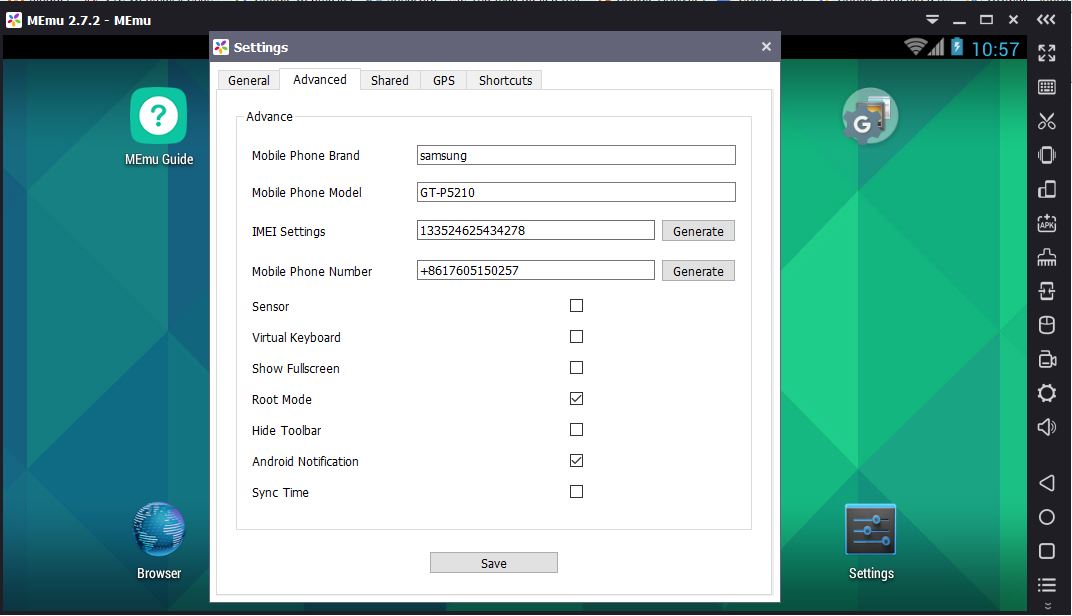Click the cellular signal bars icon

click(936, 46)
